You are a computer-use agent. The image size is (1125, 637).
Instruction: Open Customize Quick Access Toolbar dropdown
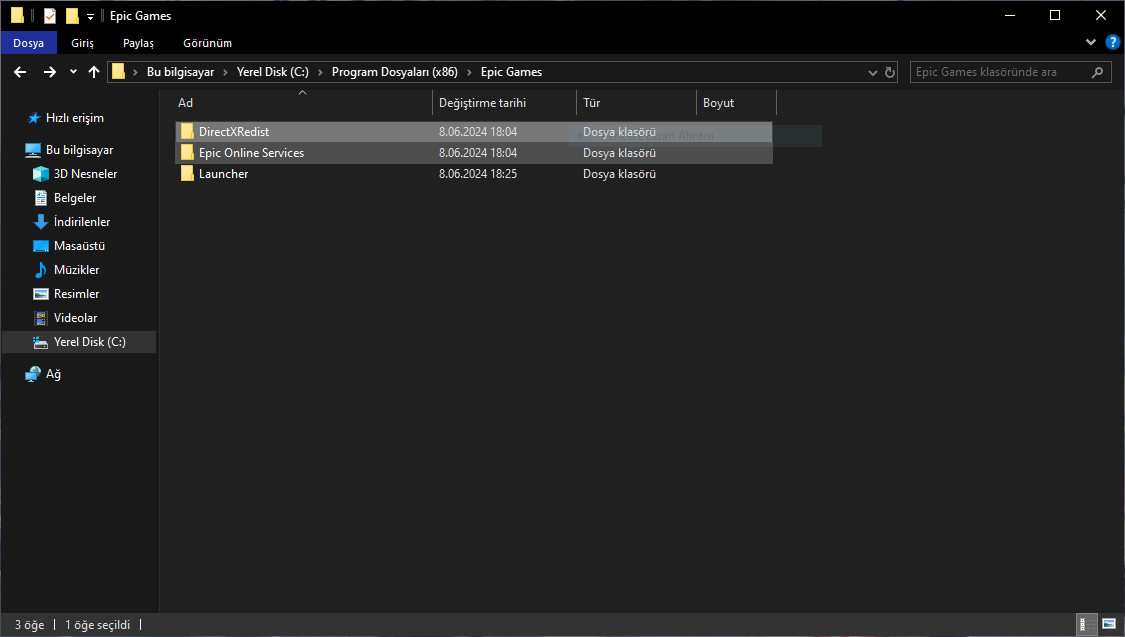coord(90,16)
